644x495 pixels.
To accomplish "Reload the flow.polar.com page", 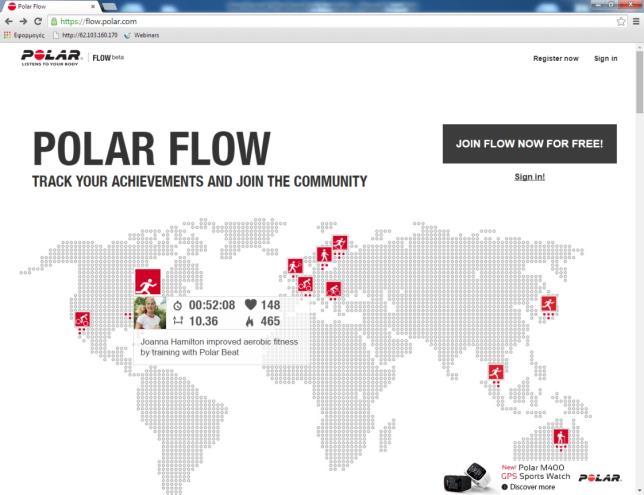I will coord(38,21).
